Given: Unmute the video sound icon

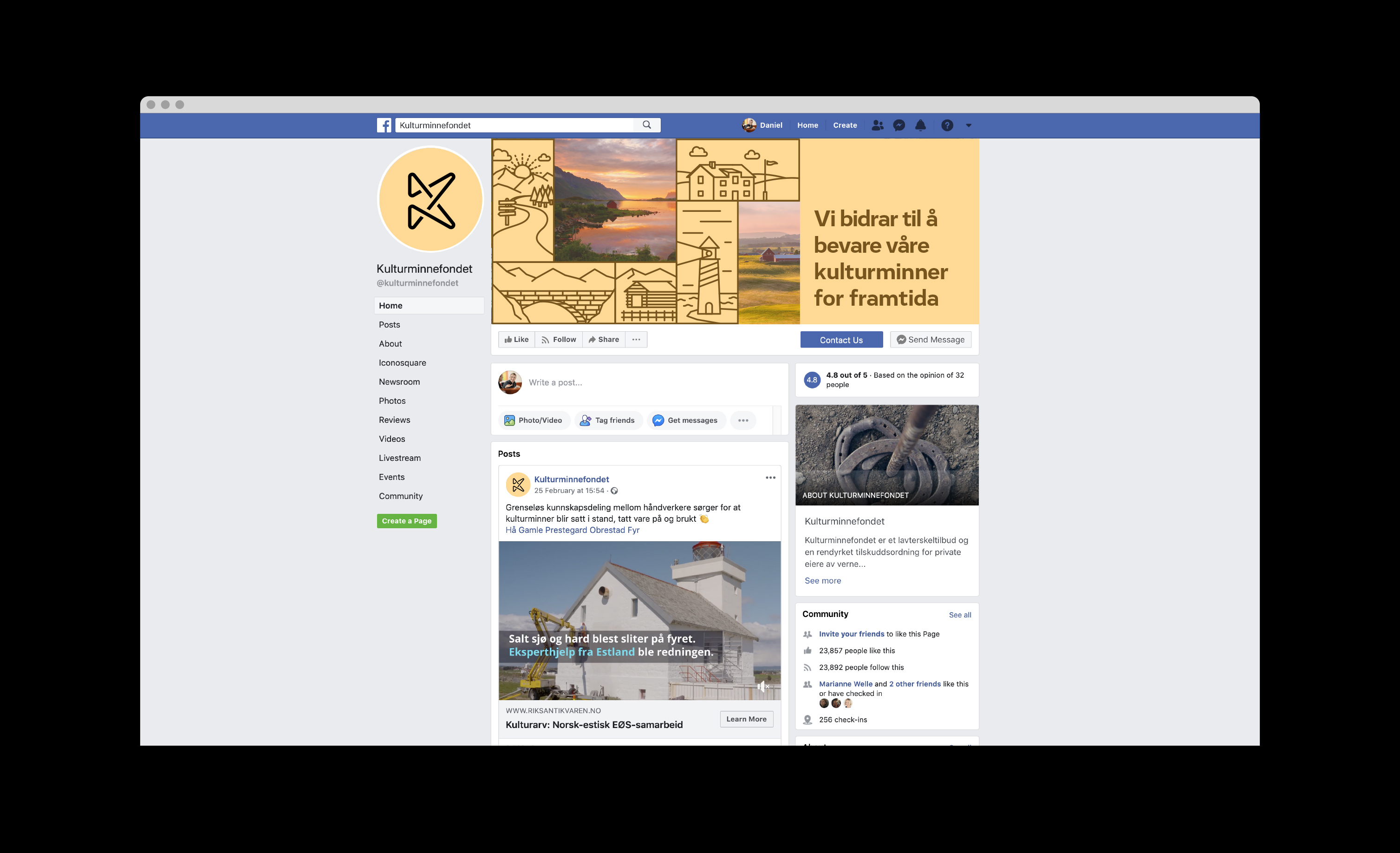Looking at the screenshot, I should [x=762, y=687].
